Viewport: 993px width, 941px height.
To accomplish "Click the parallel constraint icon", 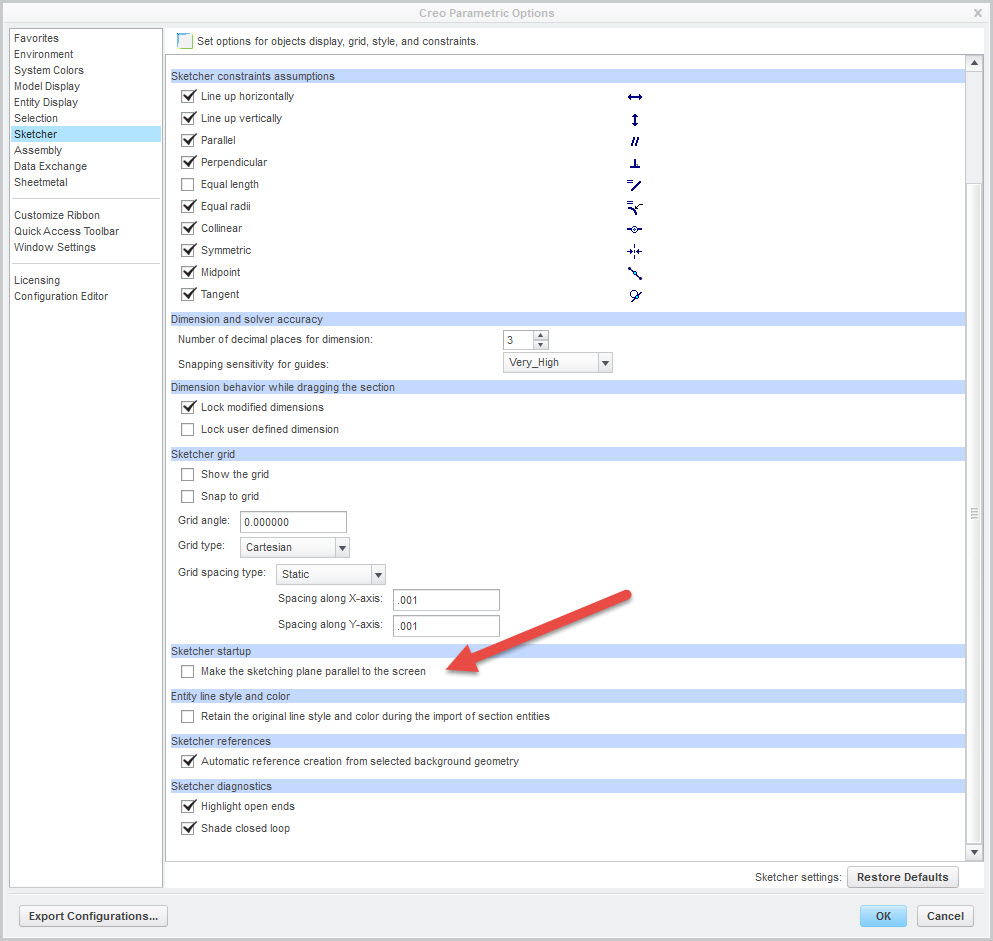I will click(x=635, y=141).
